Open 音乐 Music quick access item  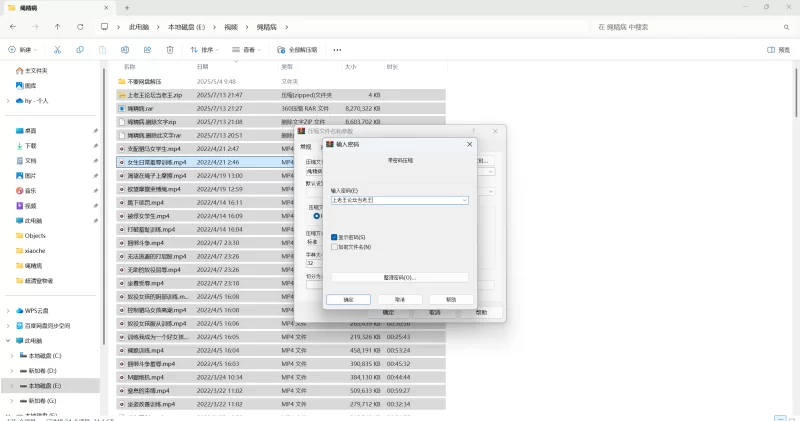tap(27, 191)
